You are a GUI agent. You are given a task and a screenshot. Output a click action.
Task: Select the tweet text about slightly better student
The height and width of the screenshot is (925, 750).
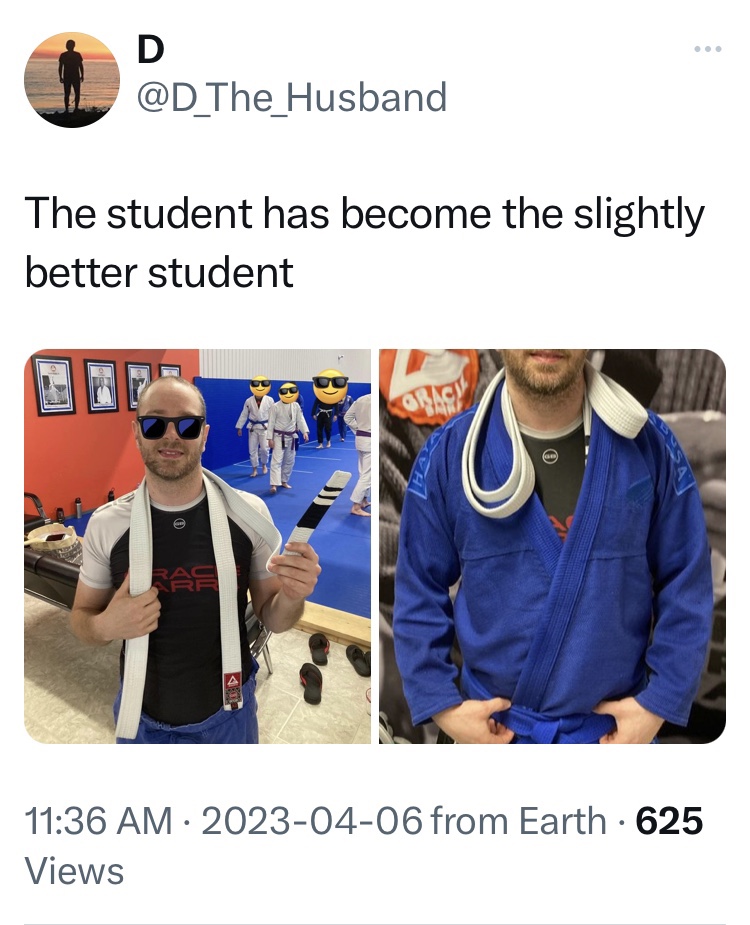point(365,242)
